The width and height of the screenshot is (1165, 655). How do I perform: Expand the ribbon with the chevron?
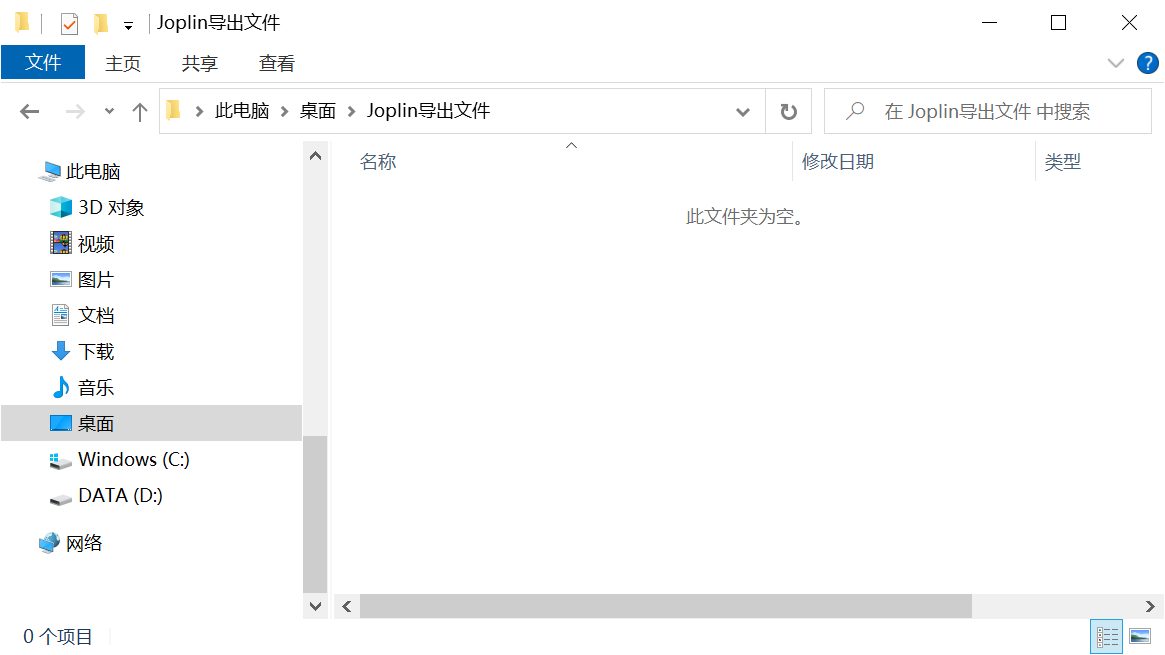click(1116, 63)
